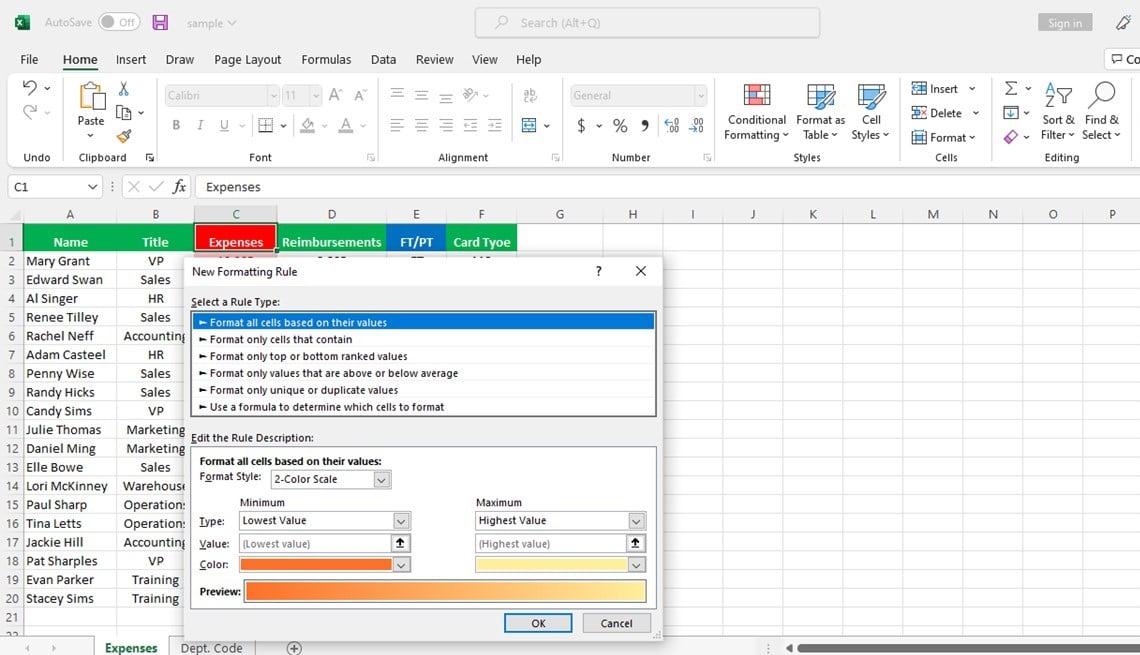Click the Save icon in title bar
This screenshot has width=1140, height=655.
pyautogui.click(x=160, y=23)
